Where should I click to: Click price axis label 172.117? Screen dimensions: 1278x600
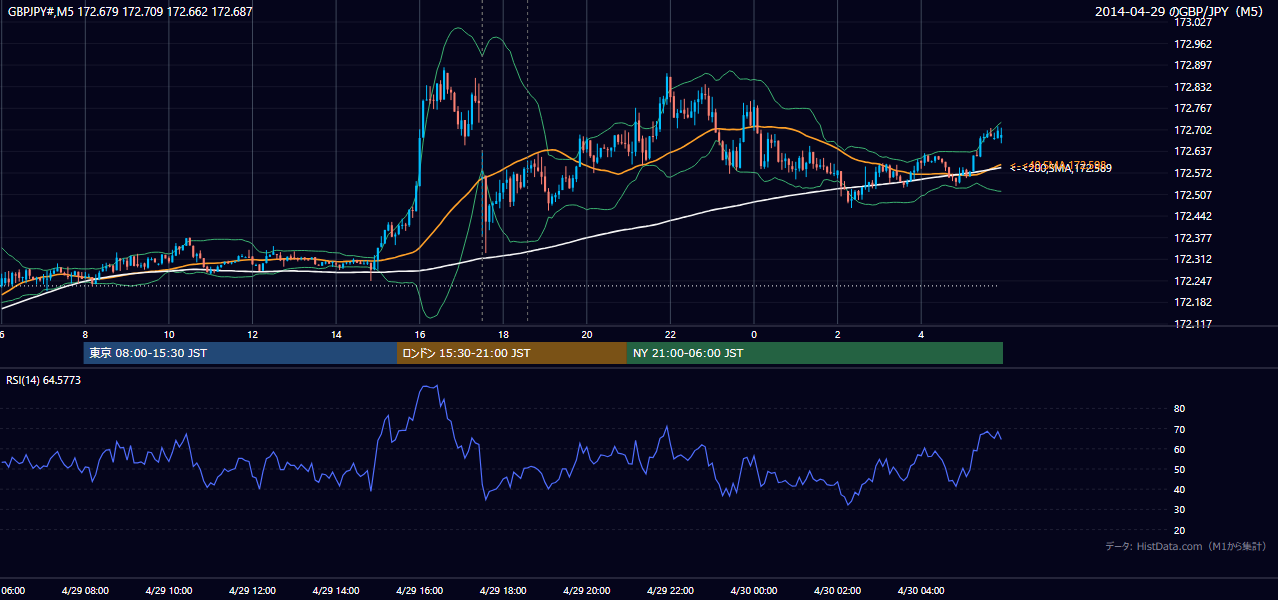coord(1192,324)
